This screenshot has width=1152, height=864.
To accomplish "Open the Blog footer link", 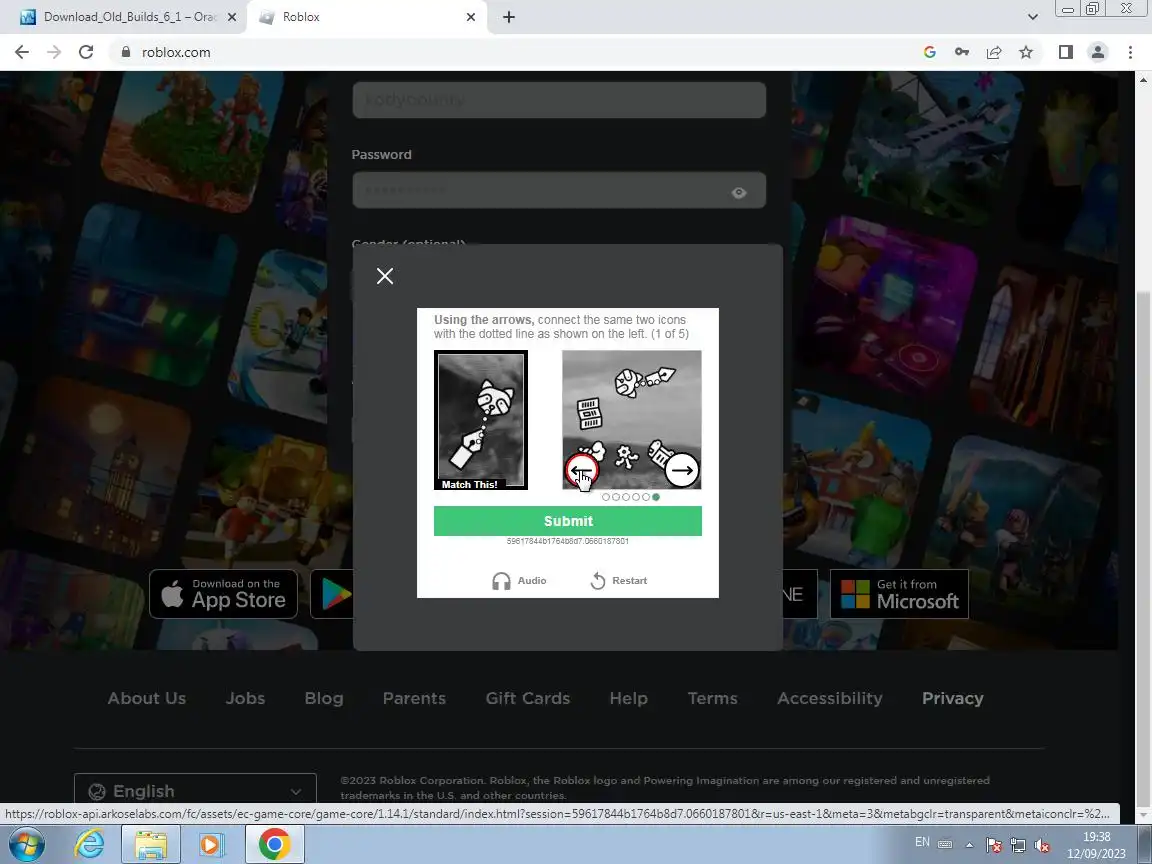I will pos(324,698).
